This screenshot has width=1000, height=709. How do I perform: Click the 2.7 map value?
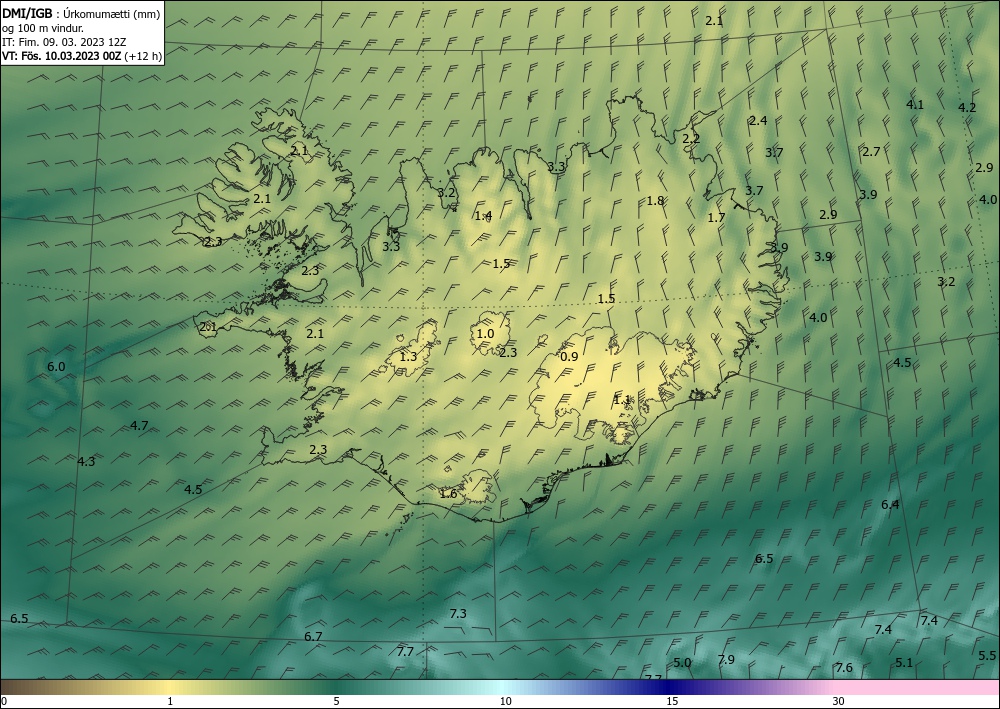871,152
